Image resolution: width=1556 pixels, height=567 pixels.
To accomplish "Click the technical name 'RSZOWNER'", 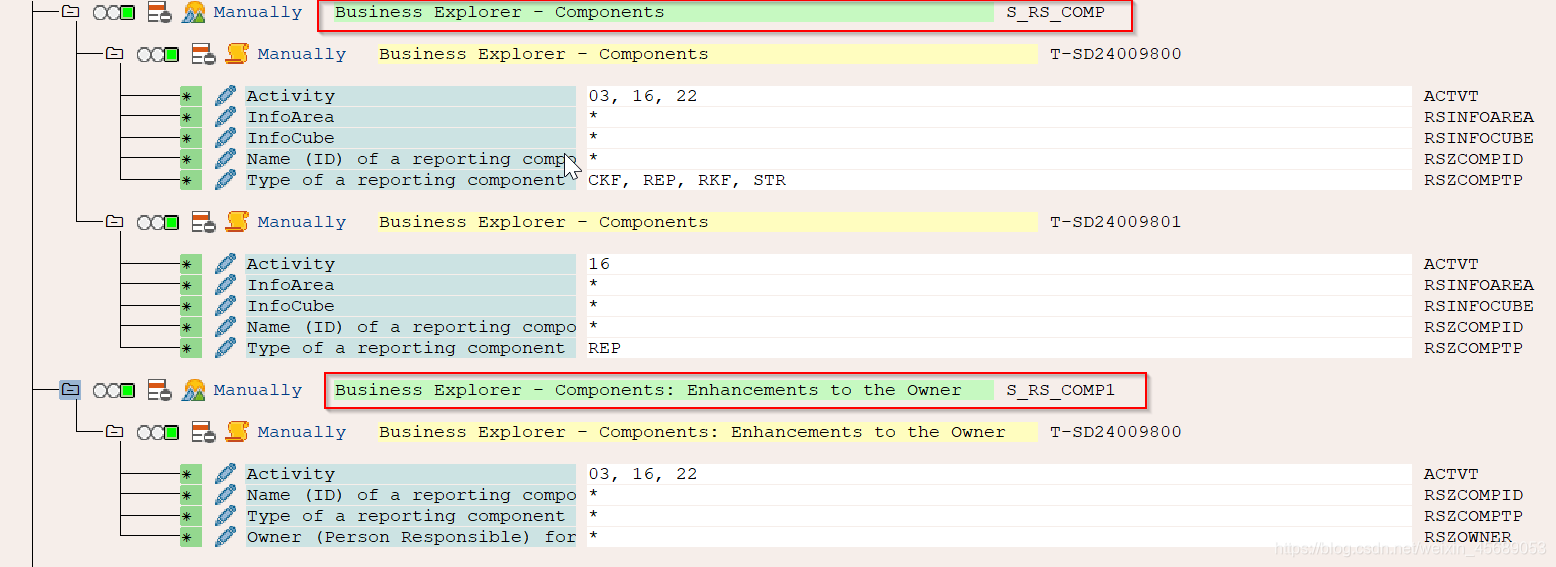I will click(x=1468, y=537).
